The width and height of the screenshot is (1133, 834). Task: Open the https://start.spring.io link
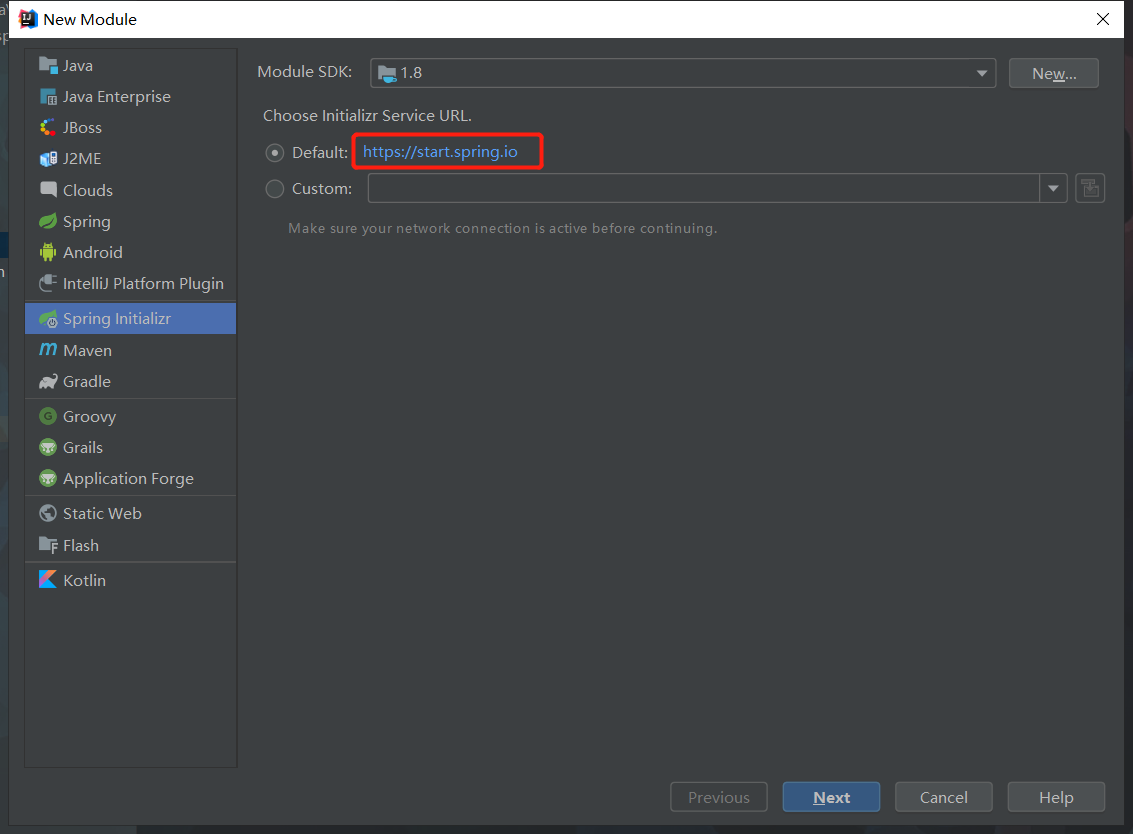pos(440,152)
